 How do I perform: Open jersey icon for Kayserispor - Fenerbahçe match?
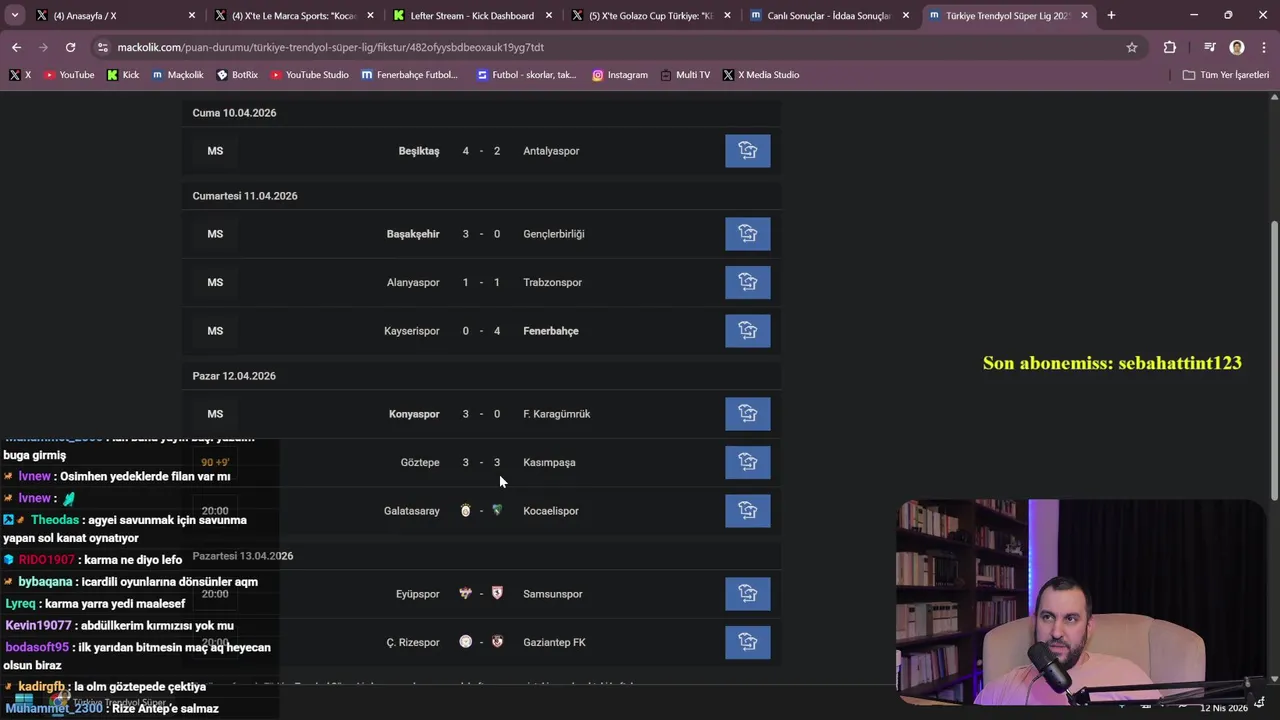(748, 331)
